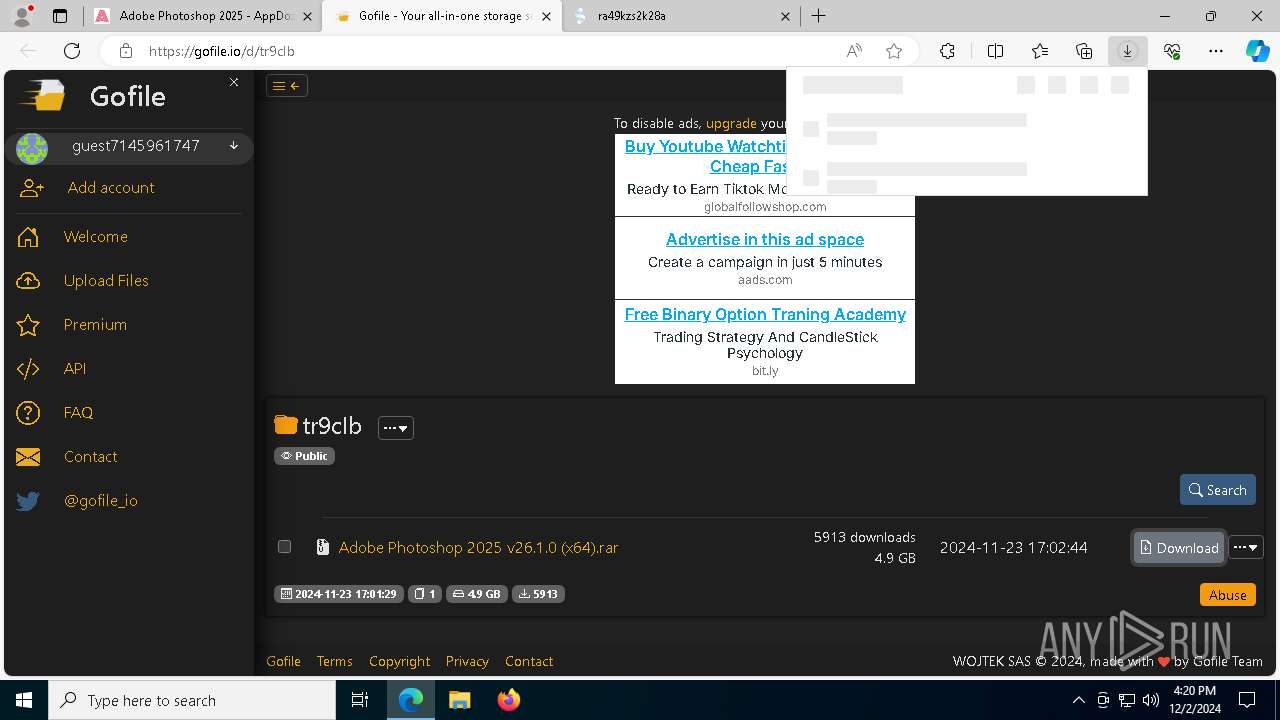Click the Welcome home icon
This screenshot has width=1280, height=720.
(x=28, y=237)
